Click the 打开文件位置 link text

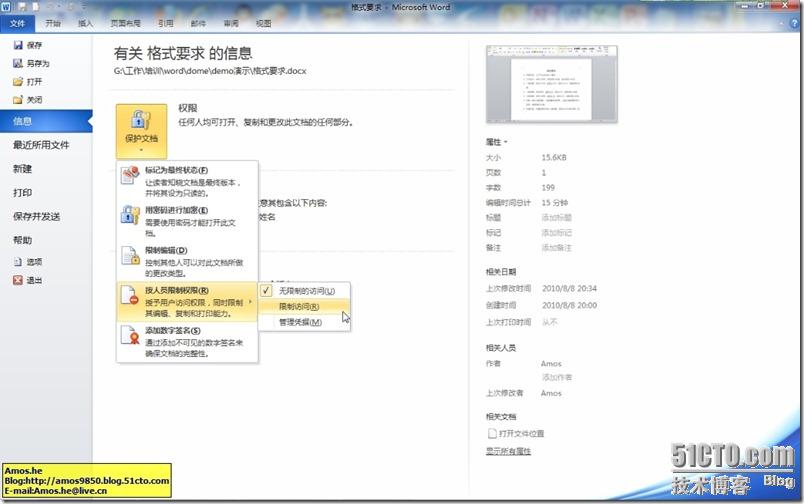[x=521, y=434]
